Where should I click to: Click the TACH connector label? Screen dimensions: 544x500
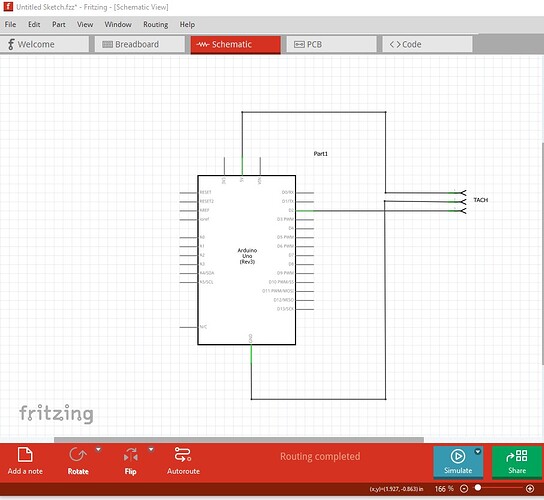click(481, 200)
